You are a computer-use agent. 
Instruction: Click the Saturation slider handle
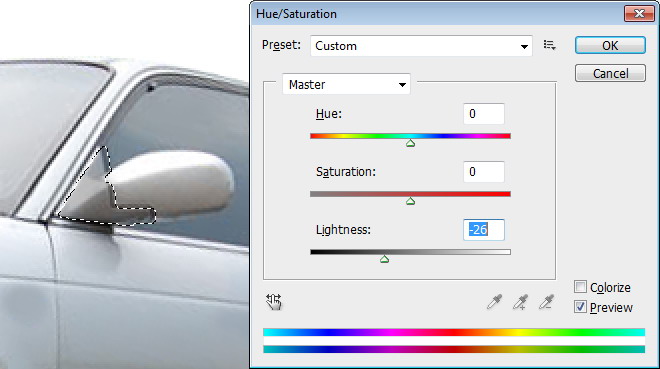point(410,202)
